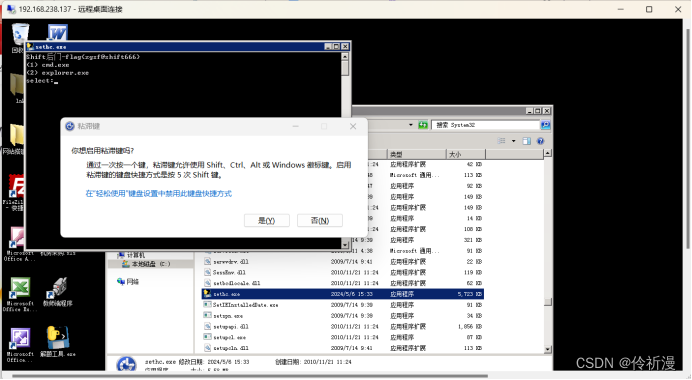Click the Explorer file list scrollbar up arrow

click(x=548, y=153)
